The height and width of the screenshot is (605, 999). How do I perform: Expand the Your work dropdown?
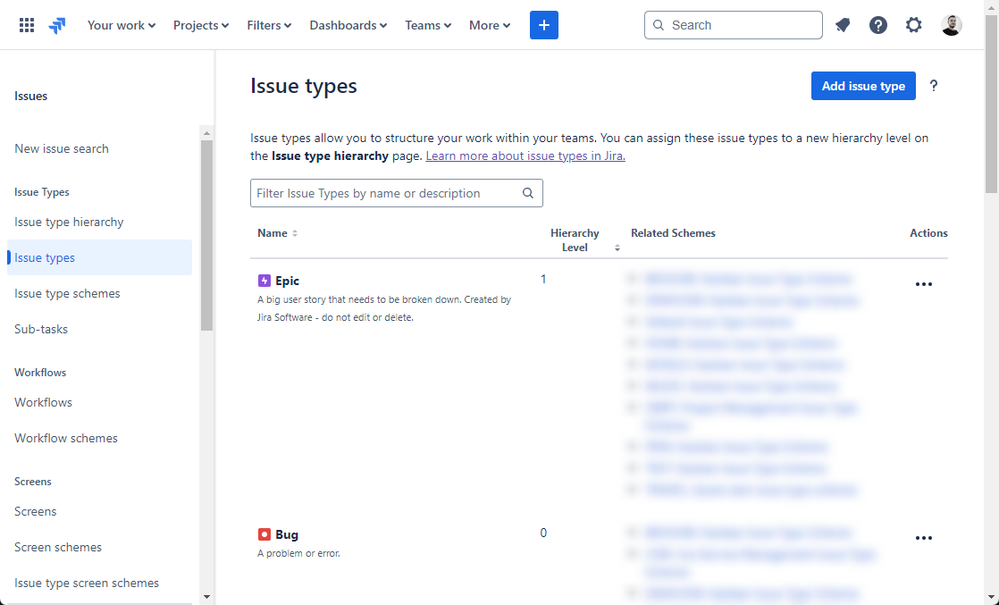coord(121,25)
